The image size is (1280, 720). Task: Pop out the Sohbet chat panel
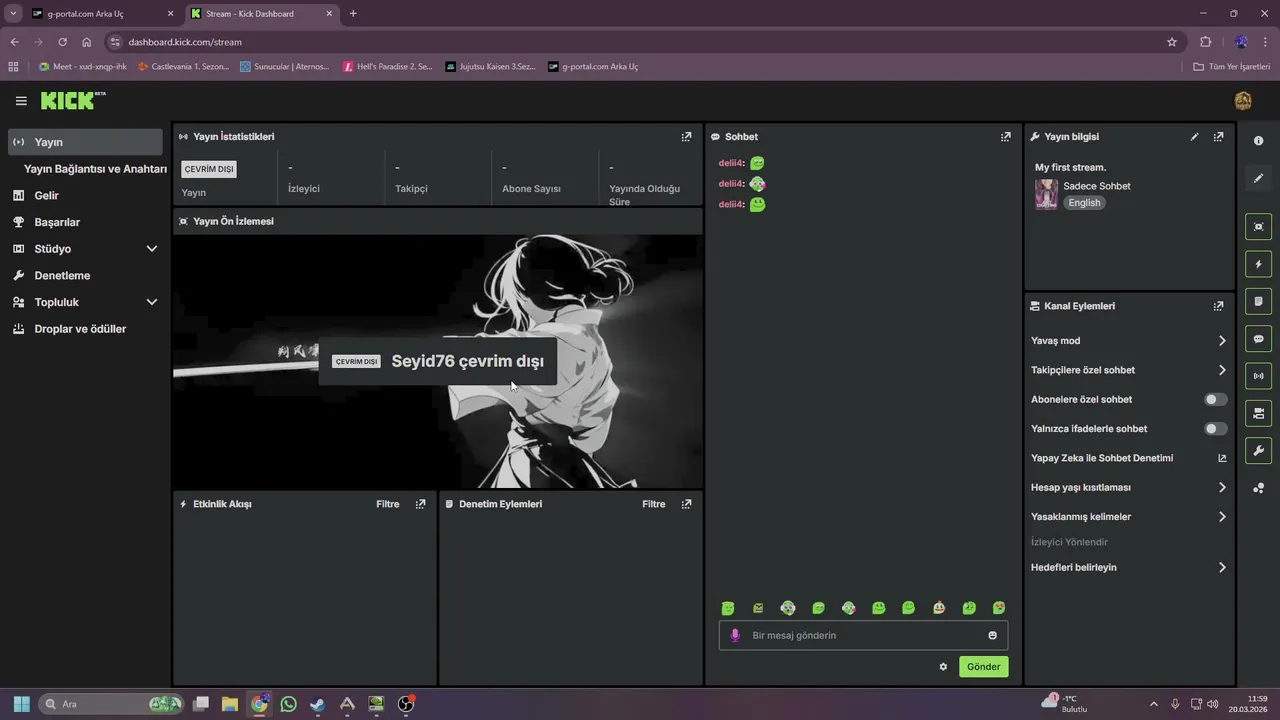pos(1006,137)
